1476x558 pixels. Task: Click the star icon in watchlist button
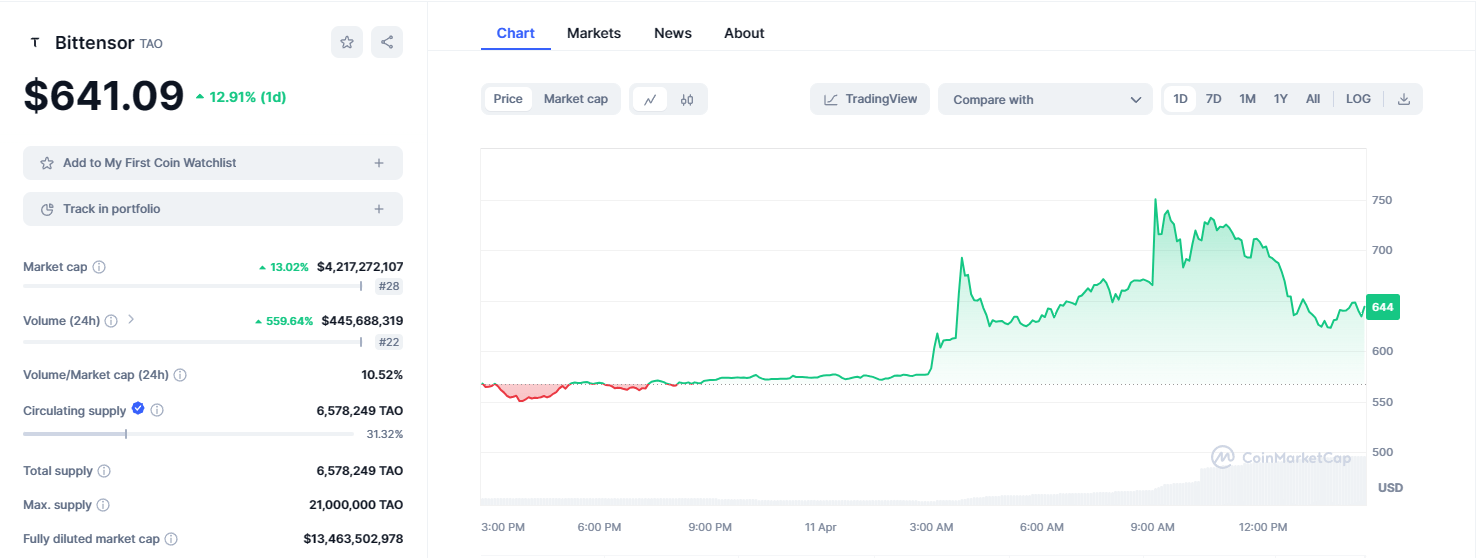click(46, 163)
